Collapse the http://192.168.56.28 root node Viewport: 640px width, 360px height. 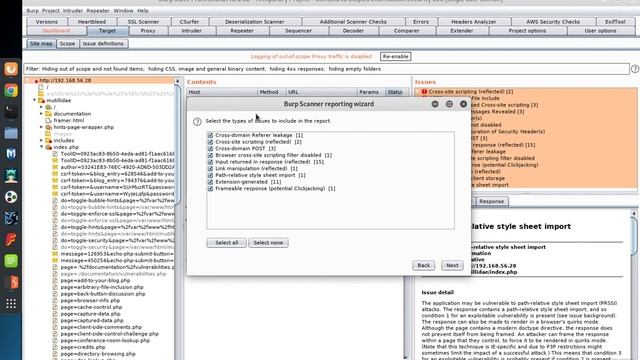coord(28,80)
